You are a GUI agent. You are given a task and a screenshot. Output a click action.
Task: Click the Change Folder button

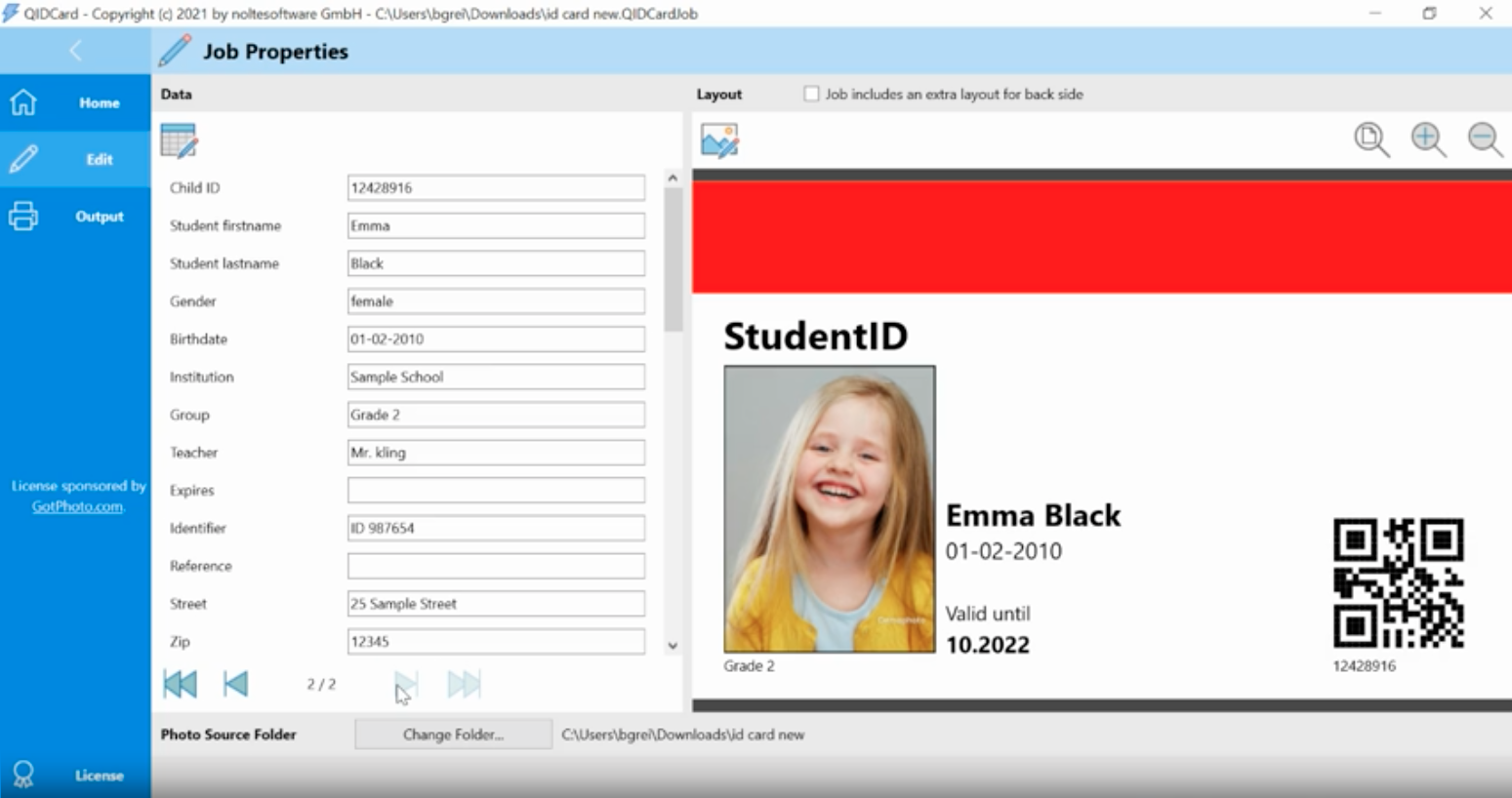453,735
